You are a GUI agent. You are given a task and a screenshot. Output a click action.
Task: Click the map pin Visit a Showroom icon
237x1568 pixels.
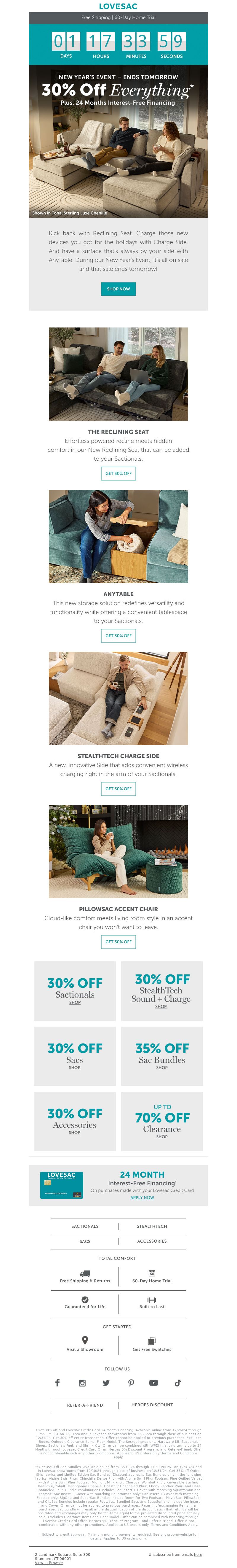point(85,1340)
